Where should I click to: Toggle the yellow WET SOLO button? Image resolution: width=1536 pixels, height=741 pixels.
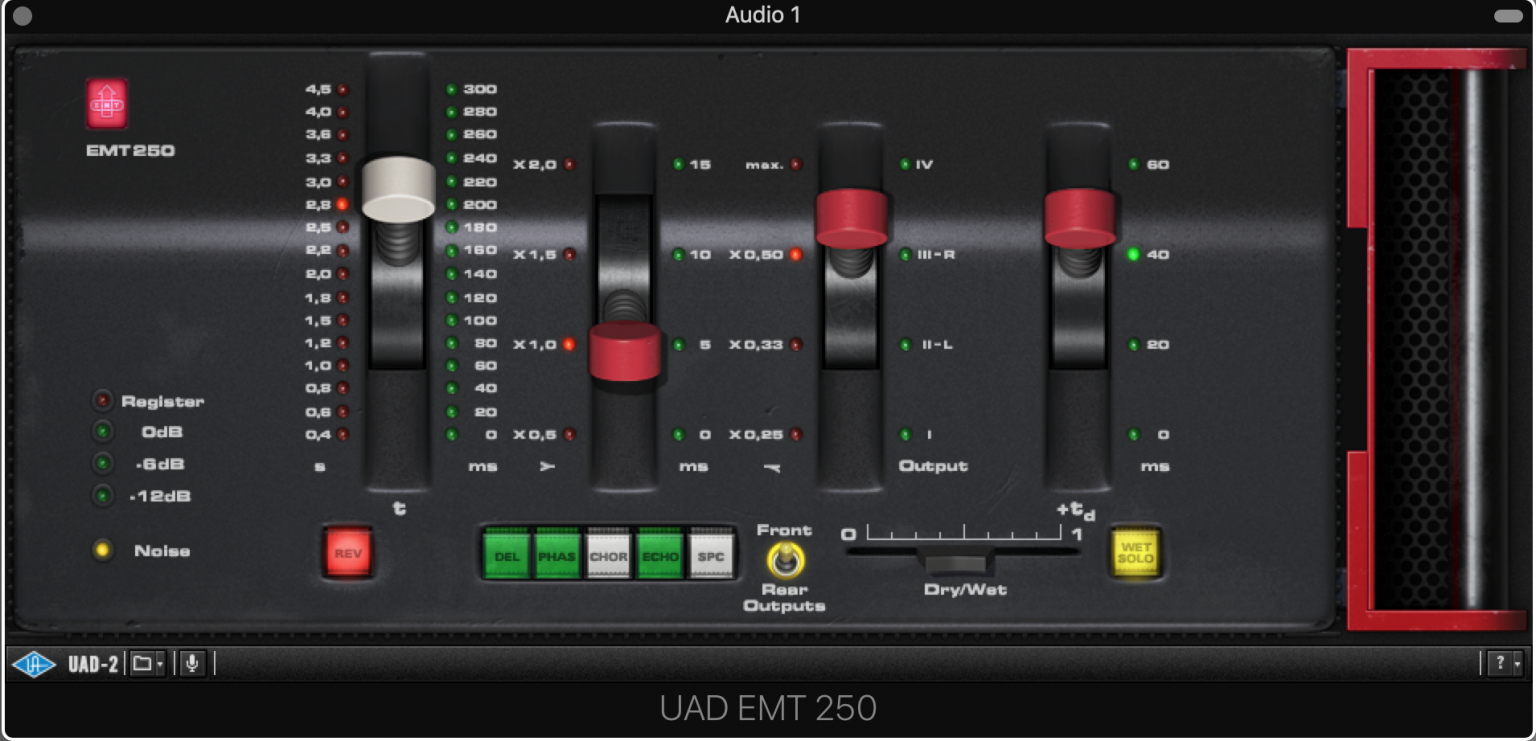click(1135, 553)
